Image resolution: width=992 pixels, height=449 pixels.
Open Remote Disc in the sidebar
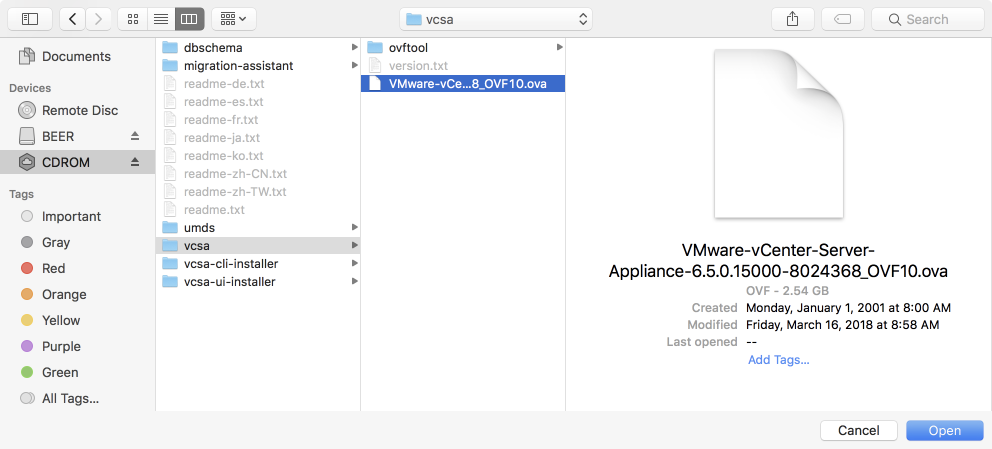[x=79, y=110]
